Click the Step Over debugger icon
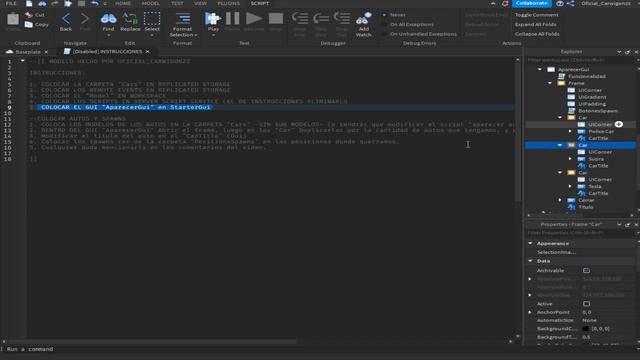 [321, 18]
